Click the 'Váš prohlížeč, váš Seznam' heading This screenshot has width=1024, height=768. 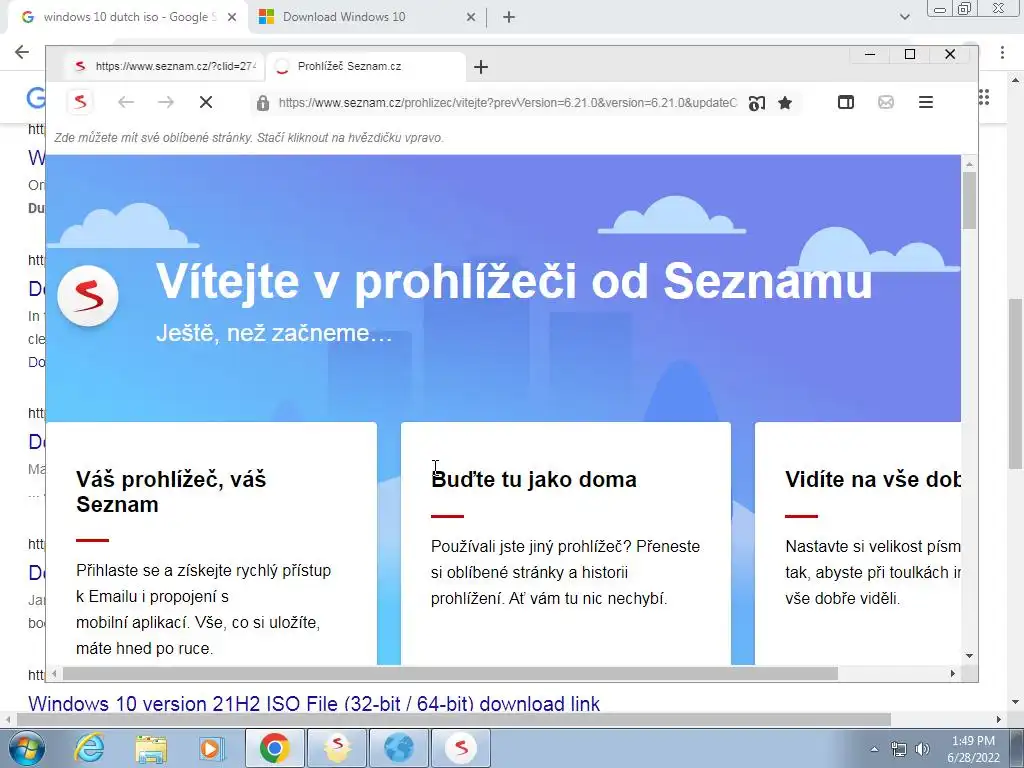point(171,492)
